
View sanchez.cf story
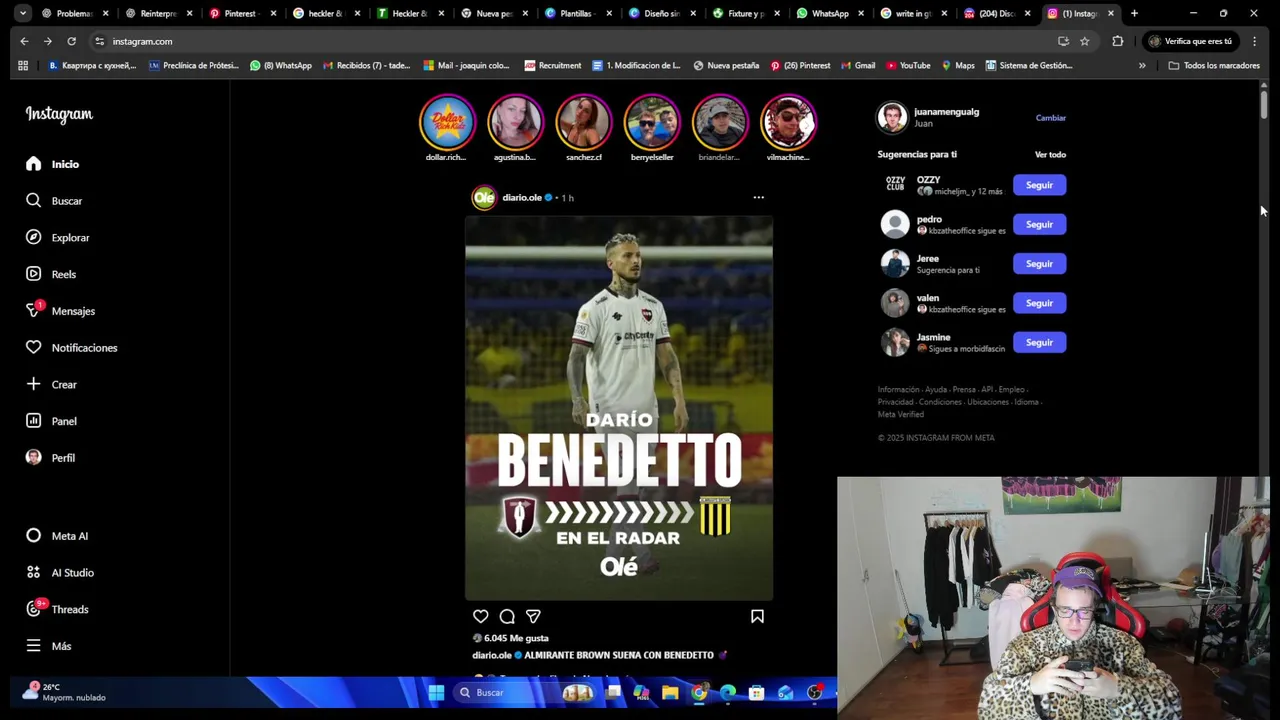(583, 122)
